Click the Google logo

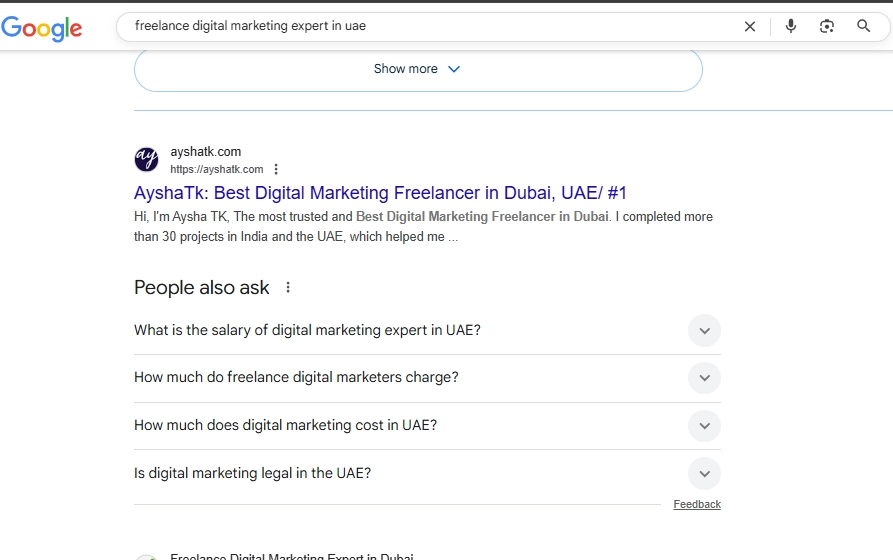(42, 27)
